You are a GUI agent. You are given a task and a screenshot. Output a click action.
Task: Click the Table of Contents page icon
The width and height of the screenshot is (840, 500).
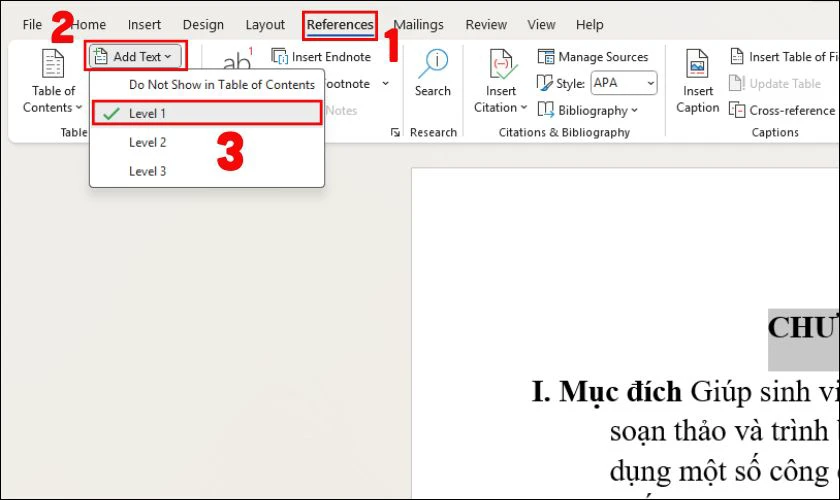[x=53, y=63]
